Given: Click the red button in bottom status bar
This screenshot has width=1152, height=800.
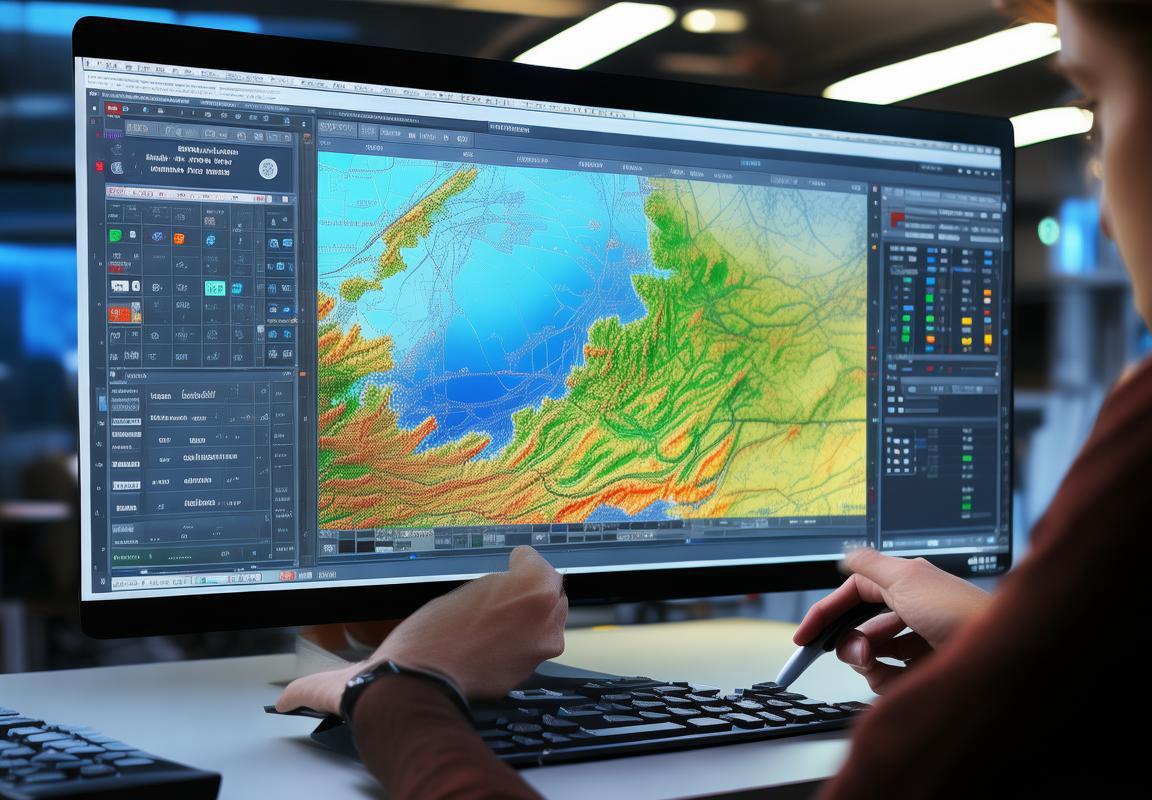Looking at the screenshot, I should point(287,575).
